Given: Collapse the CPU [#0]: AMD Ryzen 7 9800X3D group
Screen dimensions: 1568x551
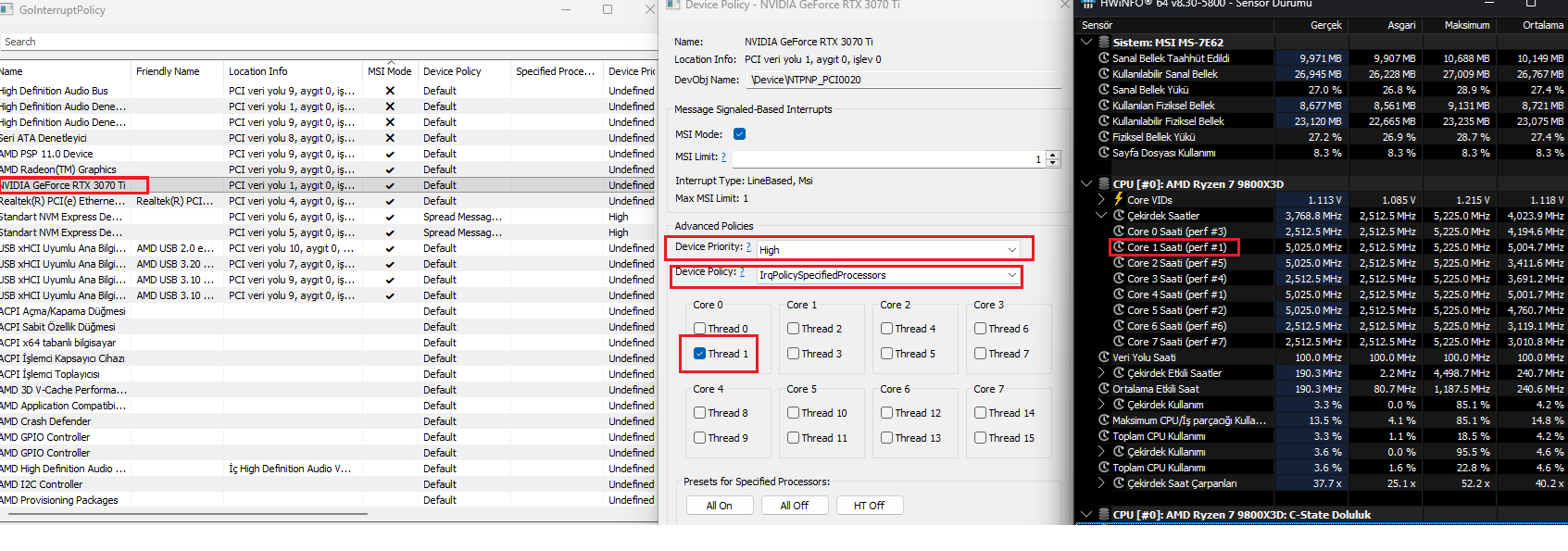Looking at the screenshot, I should pos(1086,184).
